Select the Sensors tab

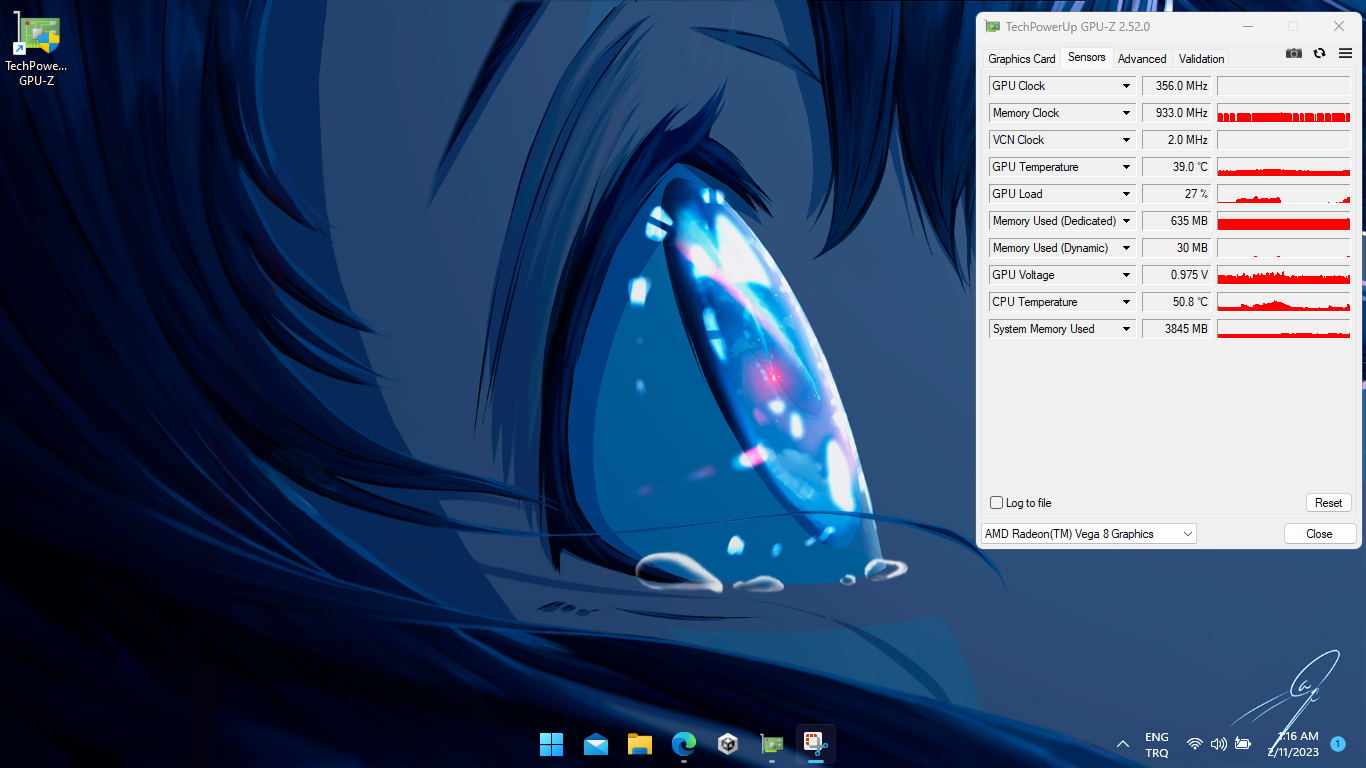click(x=1087, y=58)
